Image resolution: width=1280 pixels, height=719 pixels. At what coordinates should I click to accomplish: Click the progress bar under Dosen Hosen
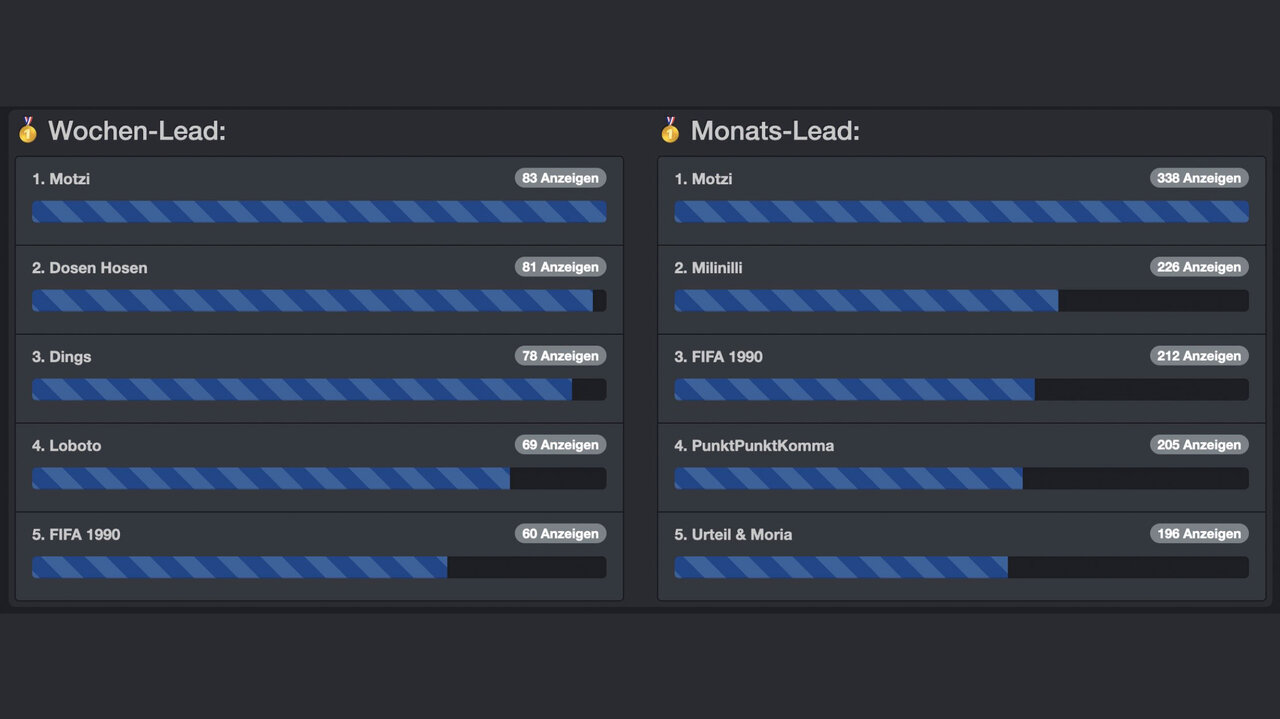click(319, 301)
